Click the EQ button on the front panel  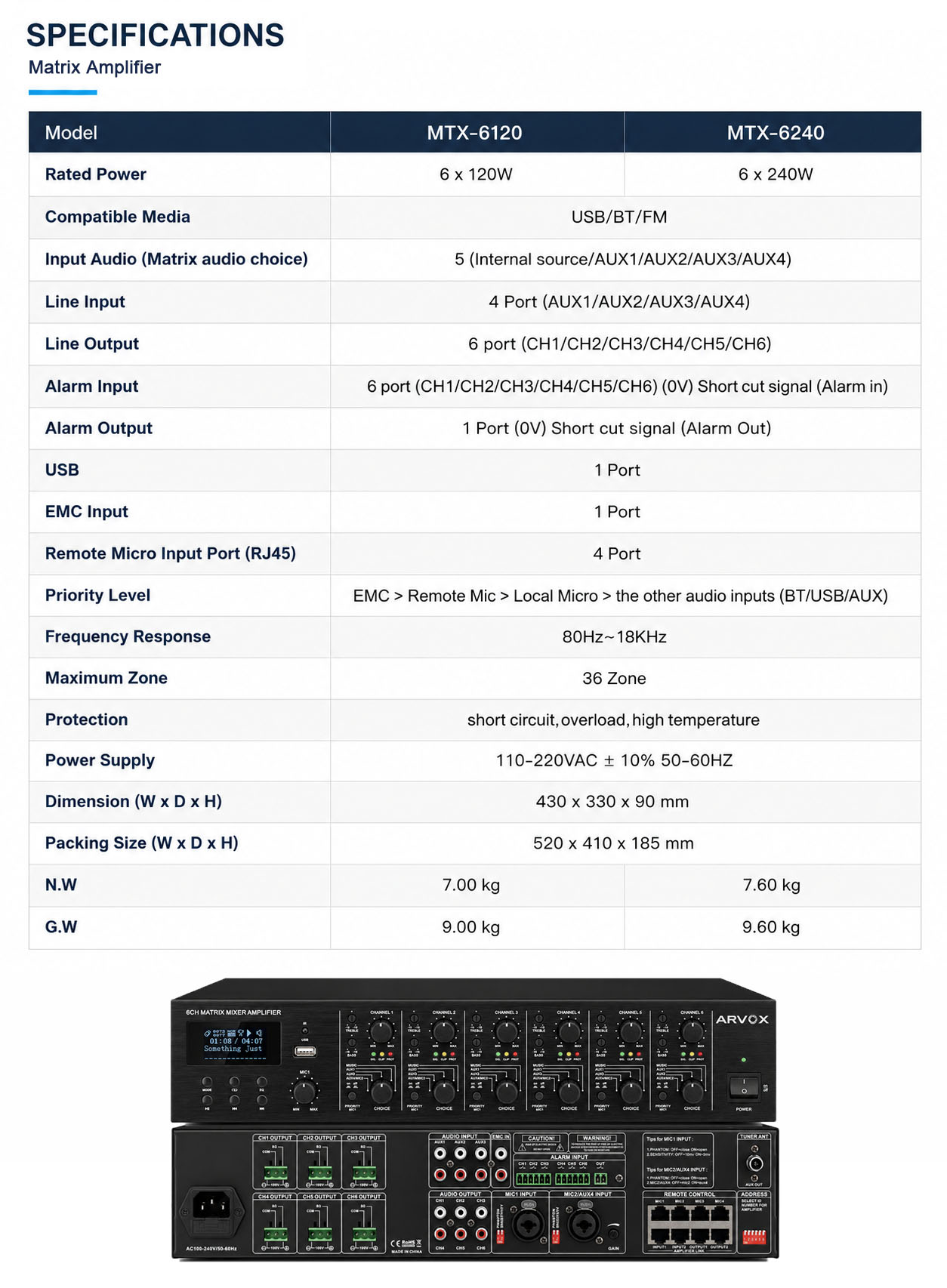click(261, 1082)
